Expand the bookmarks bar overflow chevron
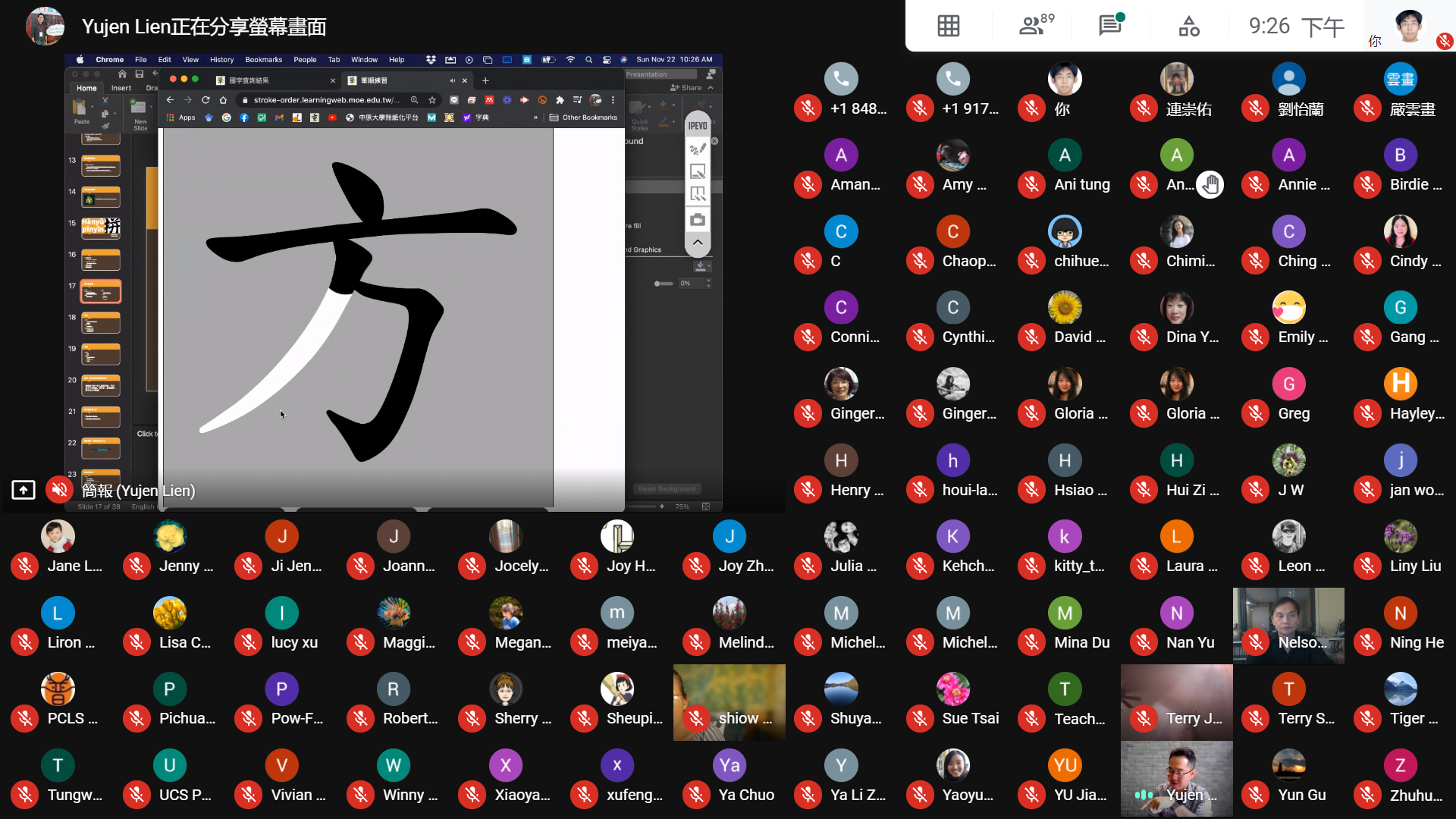 click(535, 118)
